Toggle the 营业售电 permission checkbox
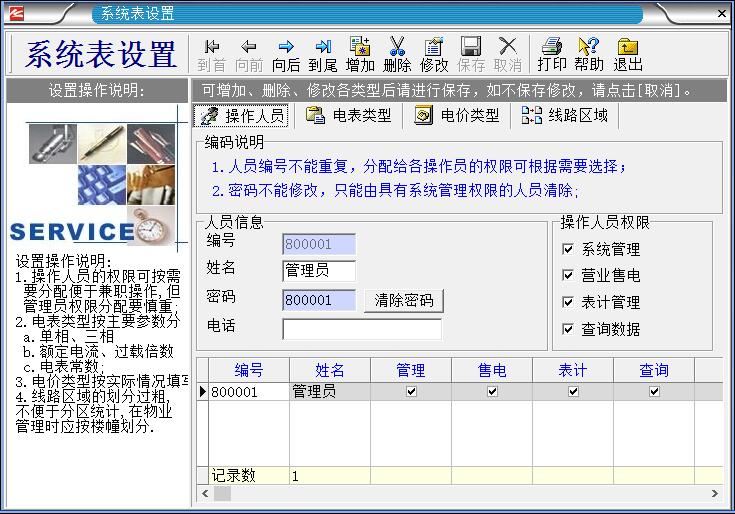735x514 pixels. [x=568, y=275]
